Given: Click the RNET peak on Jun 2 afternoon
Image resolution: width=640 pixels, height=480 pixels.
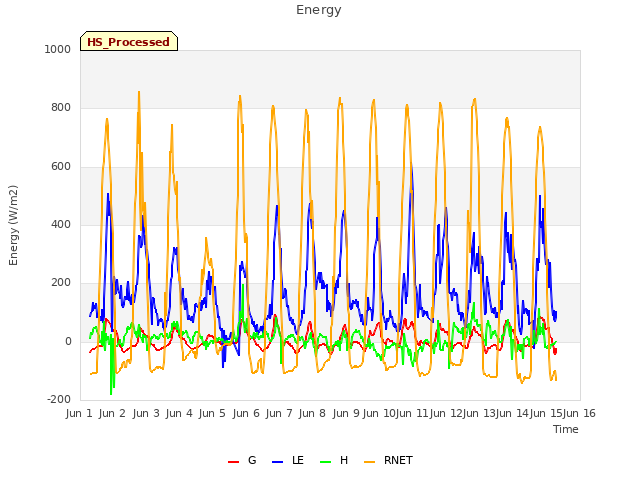Looking at the screenshot, I should (139, 92).
